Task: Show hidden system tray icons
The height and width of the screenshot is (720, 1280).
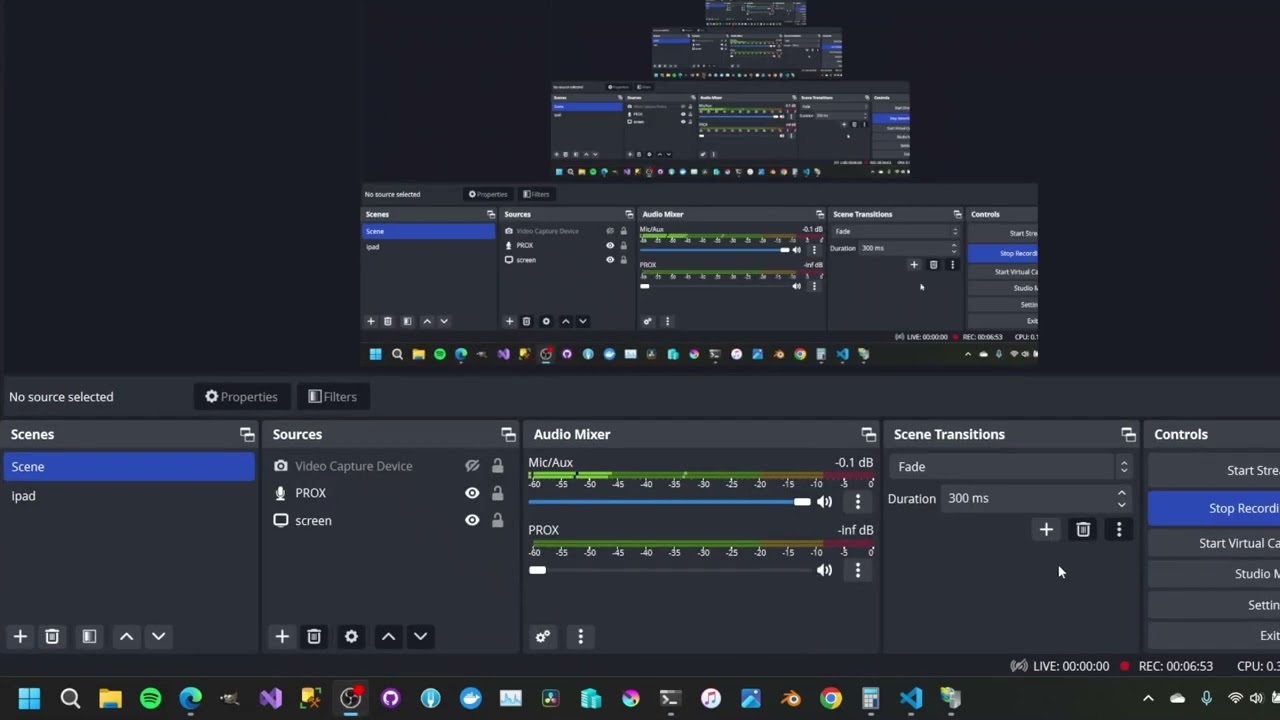Action: [1148, 698]
